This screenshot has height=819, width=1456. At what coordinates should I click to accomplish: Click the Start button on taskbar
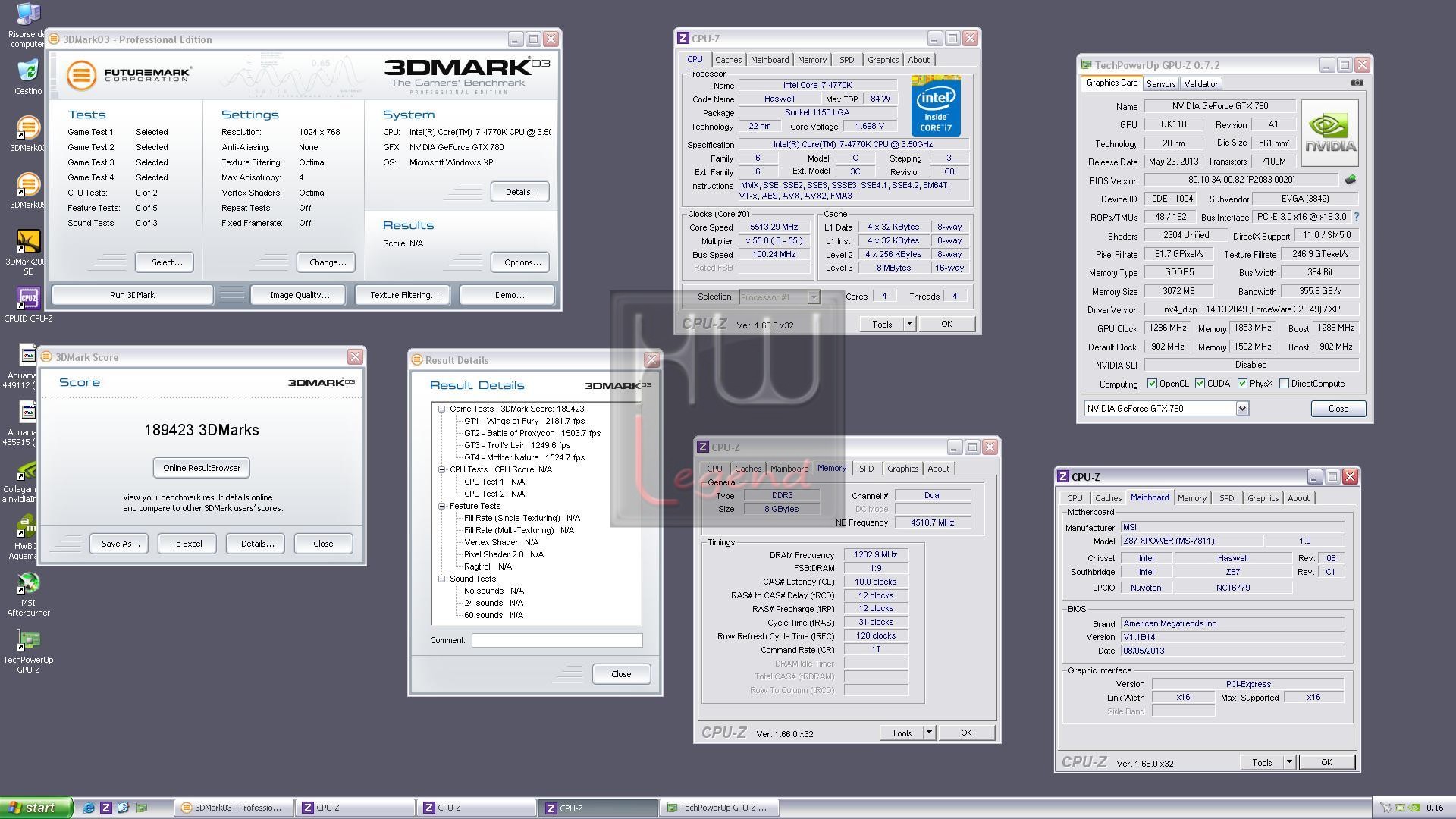[36, 808]
